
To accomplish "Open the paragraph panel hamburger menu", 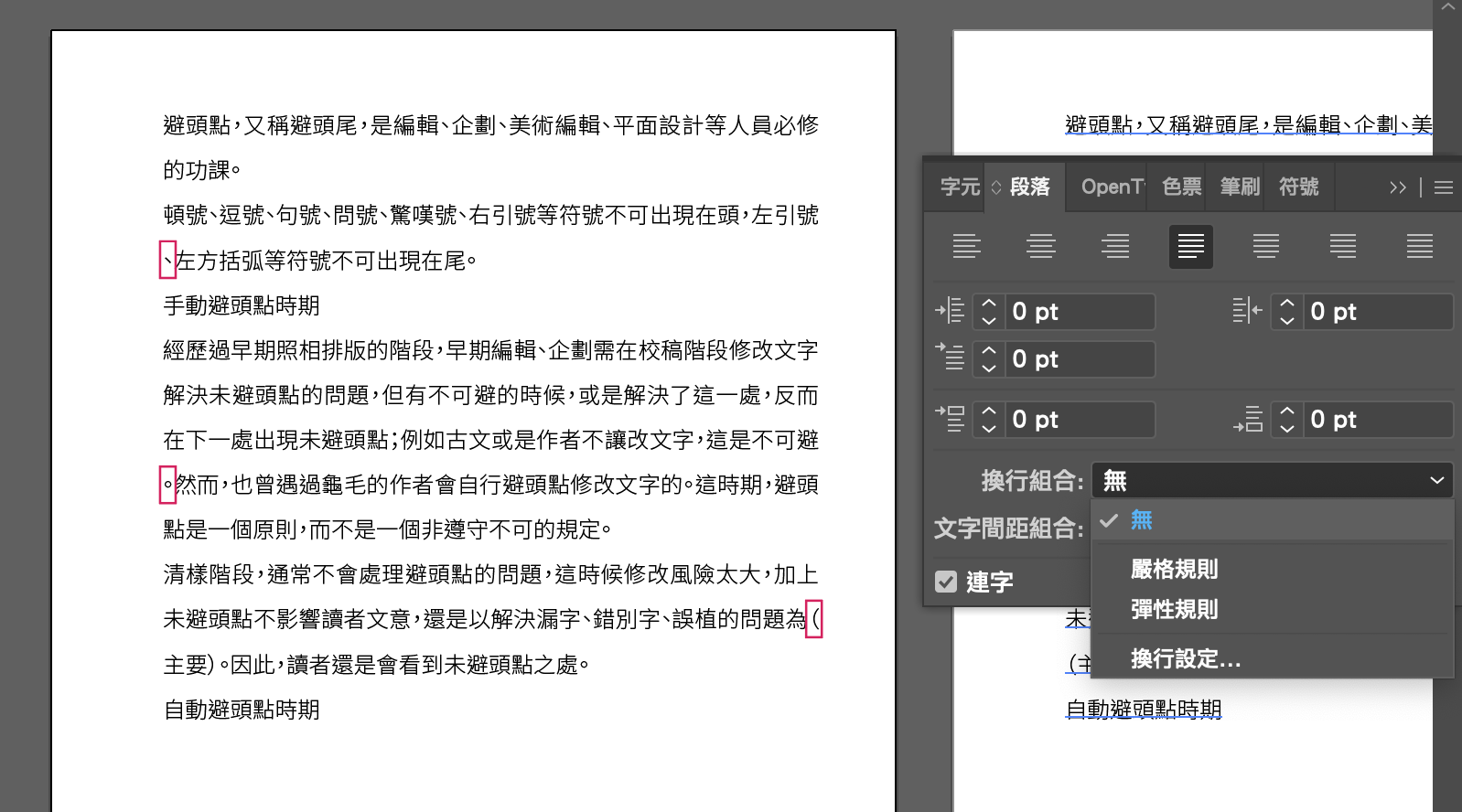I will pos(1444,187).
